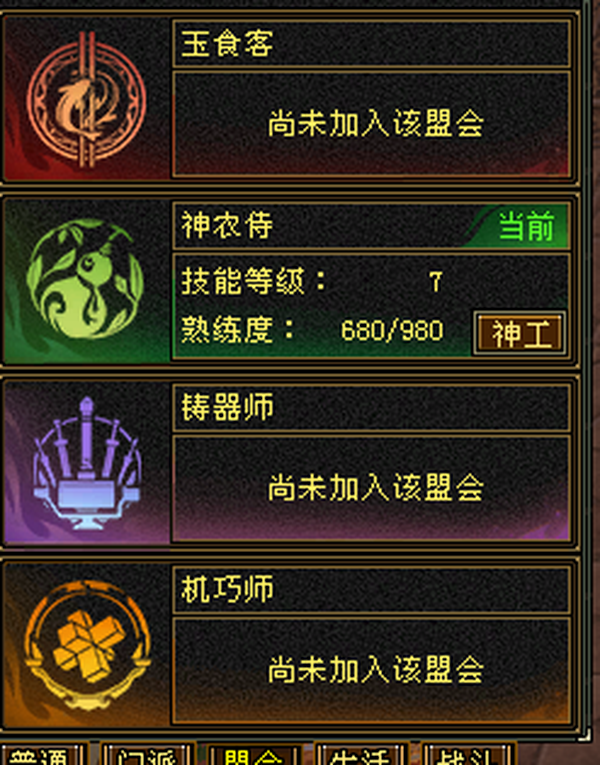Click the red 玉食客 guild emblem

[x=86, y=100]
